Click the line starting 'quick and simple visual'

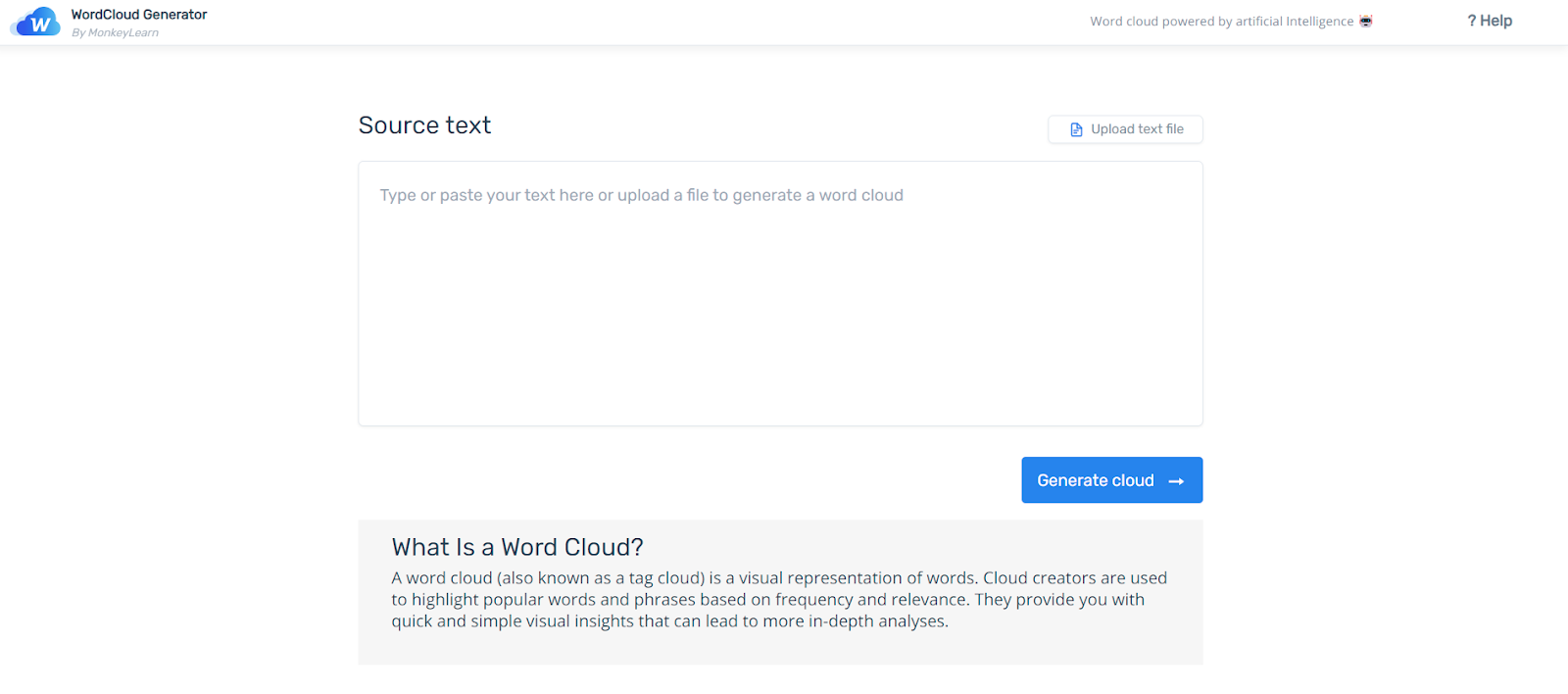click(669, 621)
